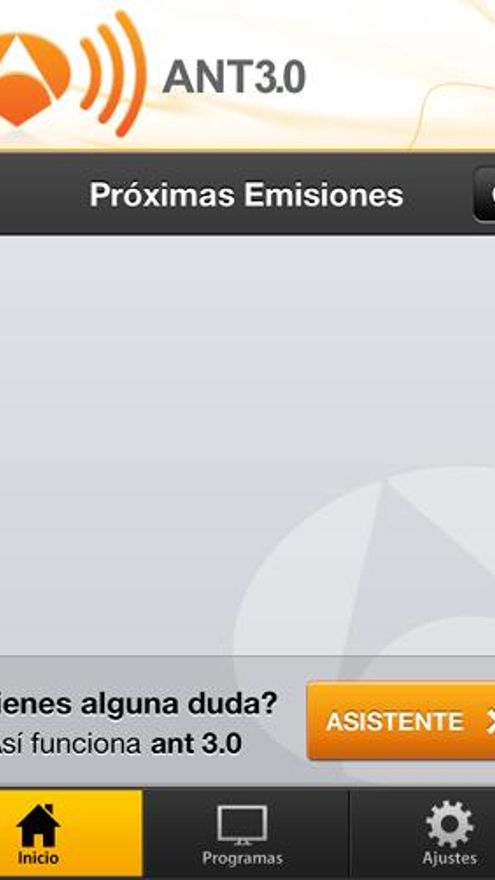Viewport: 495px width, 880px height.
Task: Click the arrow on the ASISTENTE button
Action: (490, 722)
